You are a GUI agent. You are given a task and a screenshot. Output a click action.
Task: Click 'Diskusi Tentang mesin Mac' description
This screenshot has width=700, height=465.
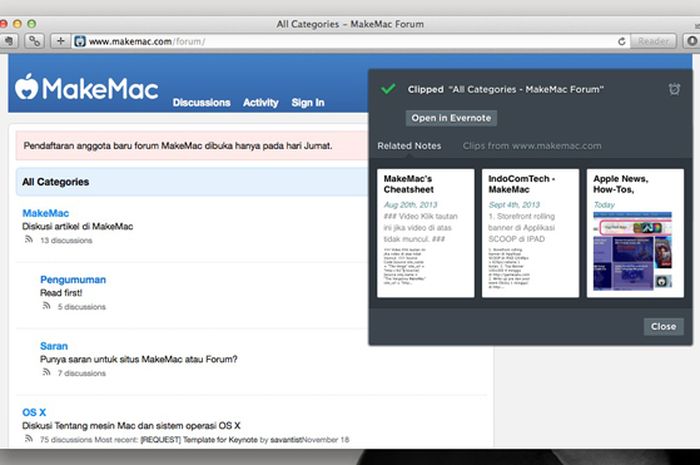click(131, 426)
